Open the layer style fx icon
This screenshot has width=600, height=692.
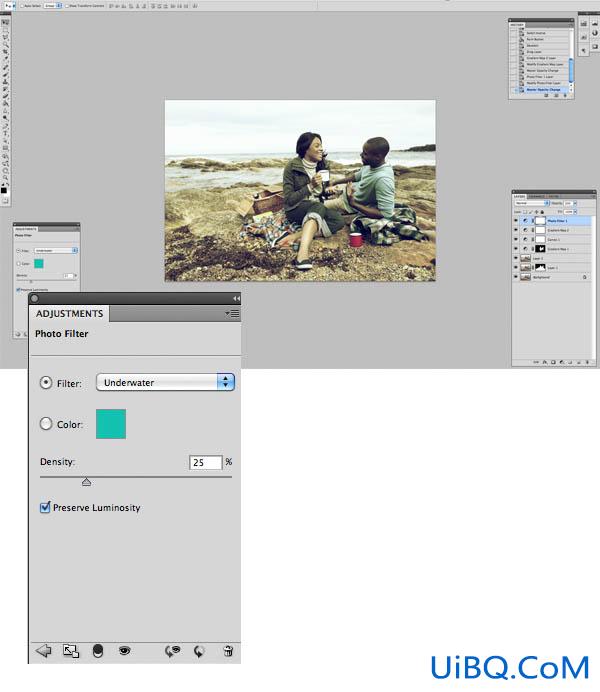[x=544, y=362]
